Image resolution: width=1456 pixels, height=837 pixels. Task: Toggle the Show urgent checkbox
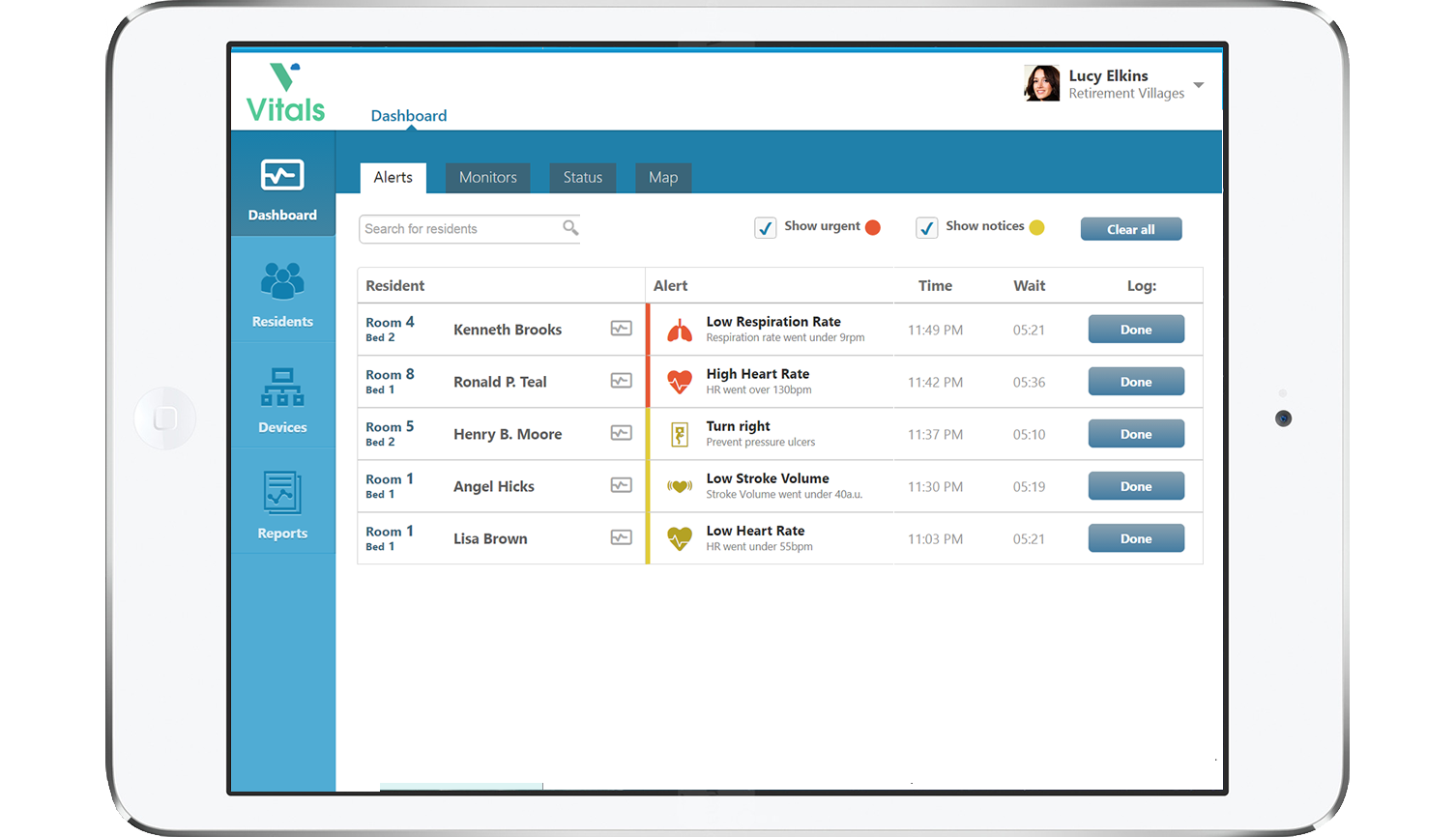765,228
